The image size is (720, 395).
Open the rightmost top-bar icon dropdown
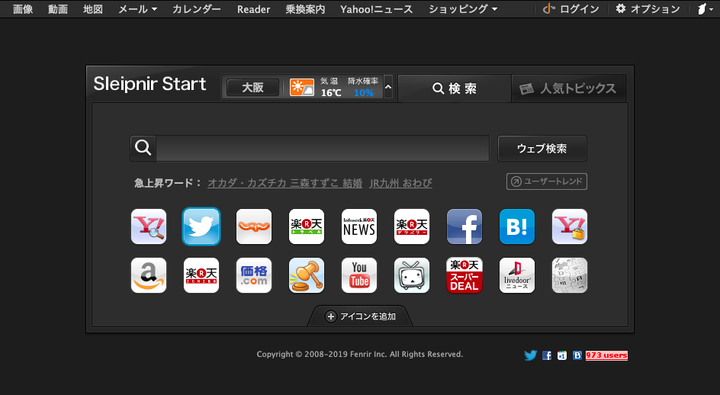click(x=705, y=9)
